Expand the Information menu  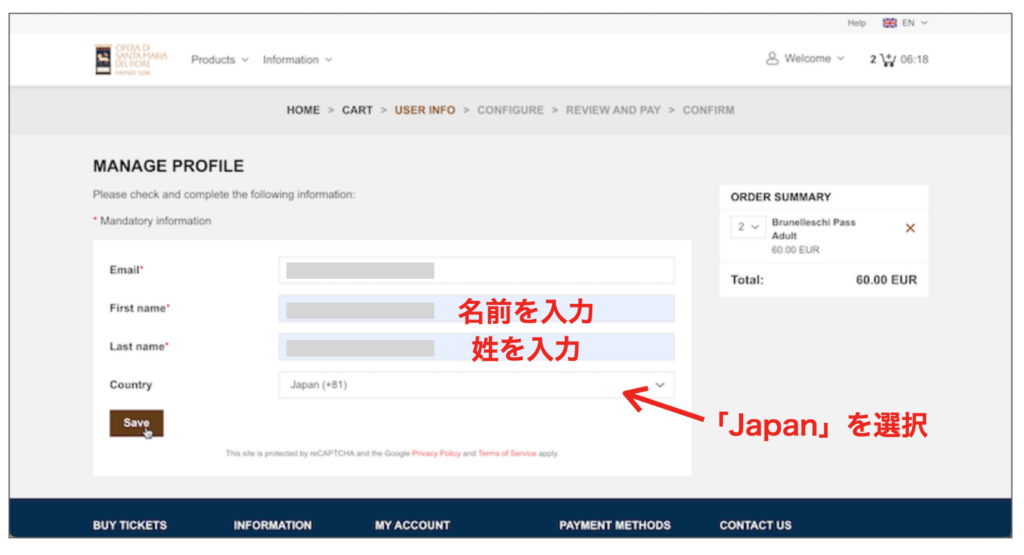[x=297, y=60]
